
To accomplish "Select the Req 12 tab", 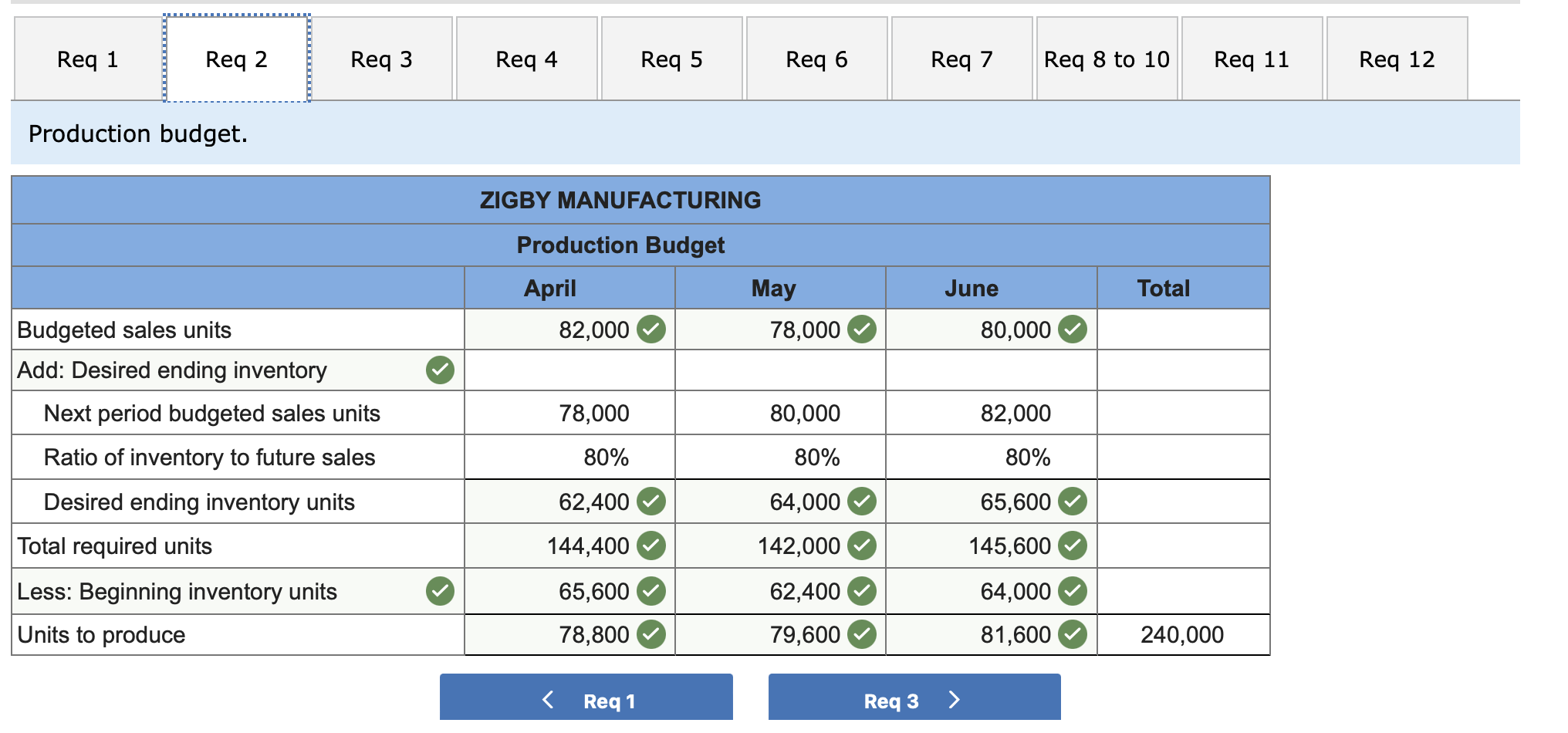I will click(1397, 58).
